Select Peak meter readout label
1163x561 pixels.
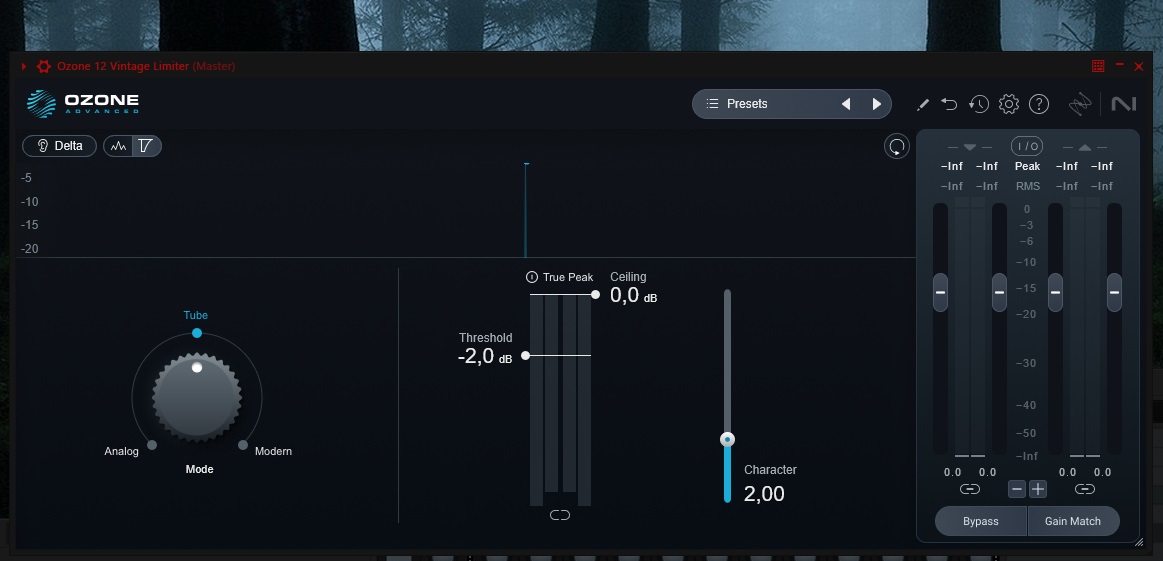click(1027, 166)
